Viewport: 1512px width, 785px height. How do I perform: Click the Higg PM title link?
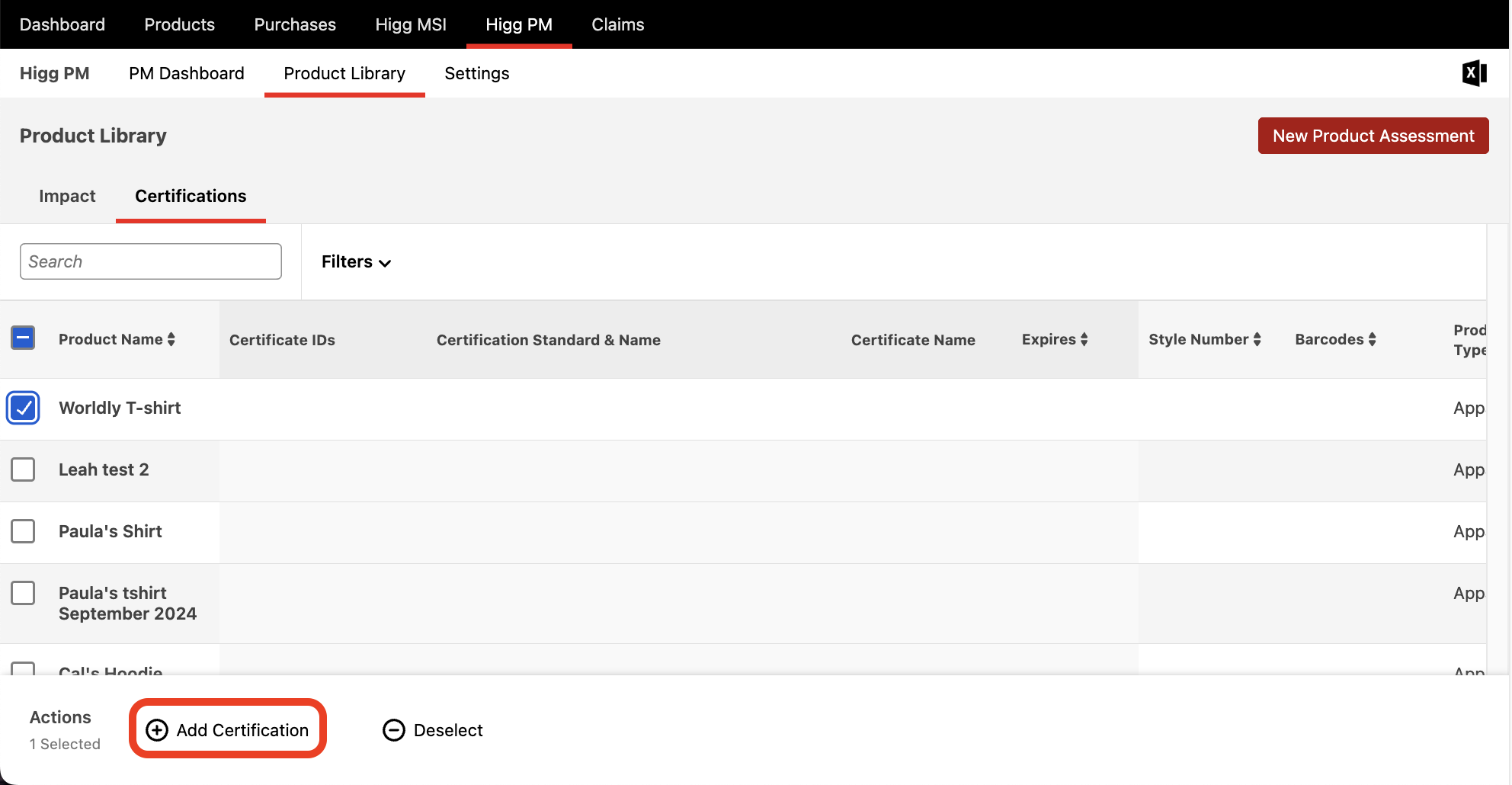[55, 73]
